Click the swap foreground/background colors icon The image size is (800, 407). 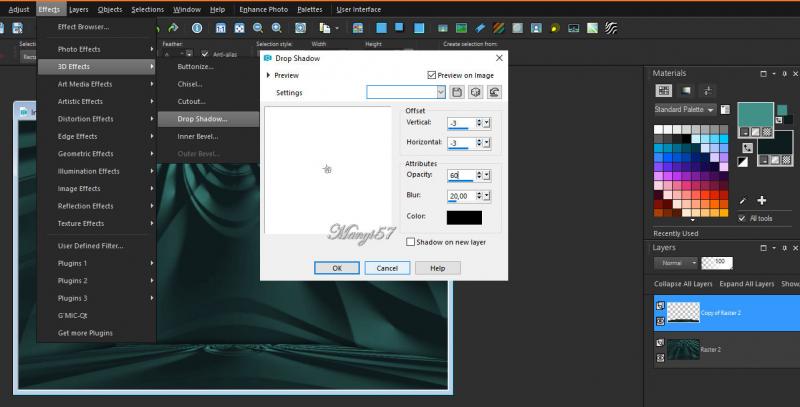click(745, 147)
